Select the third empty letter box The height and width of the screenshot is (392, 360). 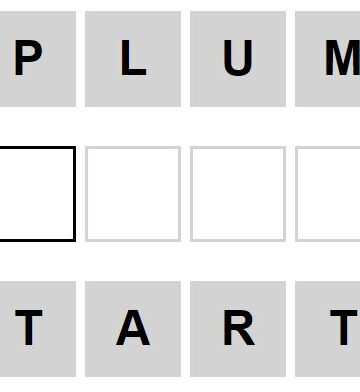point(238,194)
